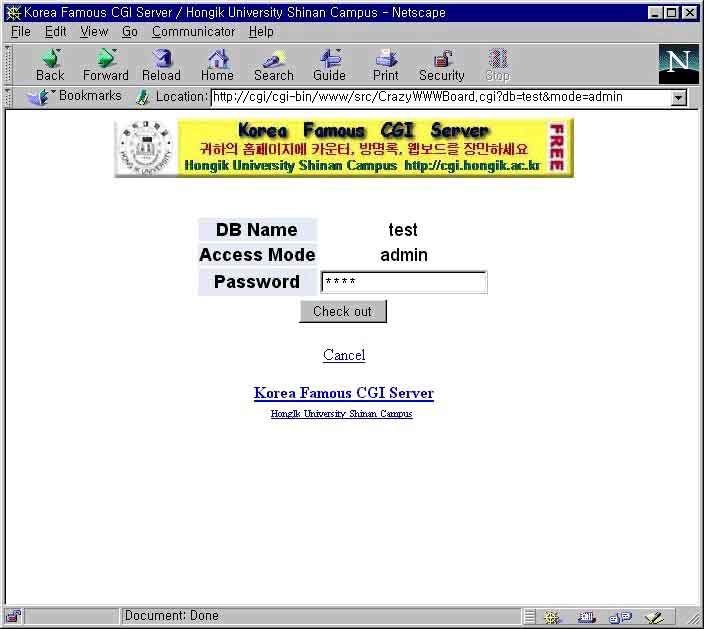704x629 pixels.
Task: Click the Stop loading icon
Action: pos(498,65)
